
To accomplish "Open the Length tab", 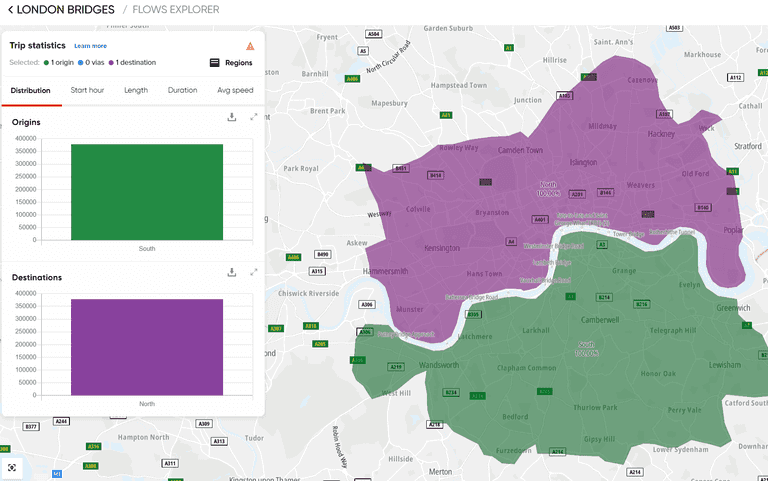I will pos(136,91).
